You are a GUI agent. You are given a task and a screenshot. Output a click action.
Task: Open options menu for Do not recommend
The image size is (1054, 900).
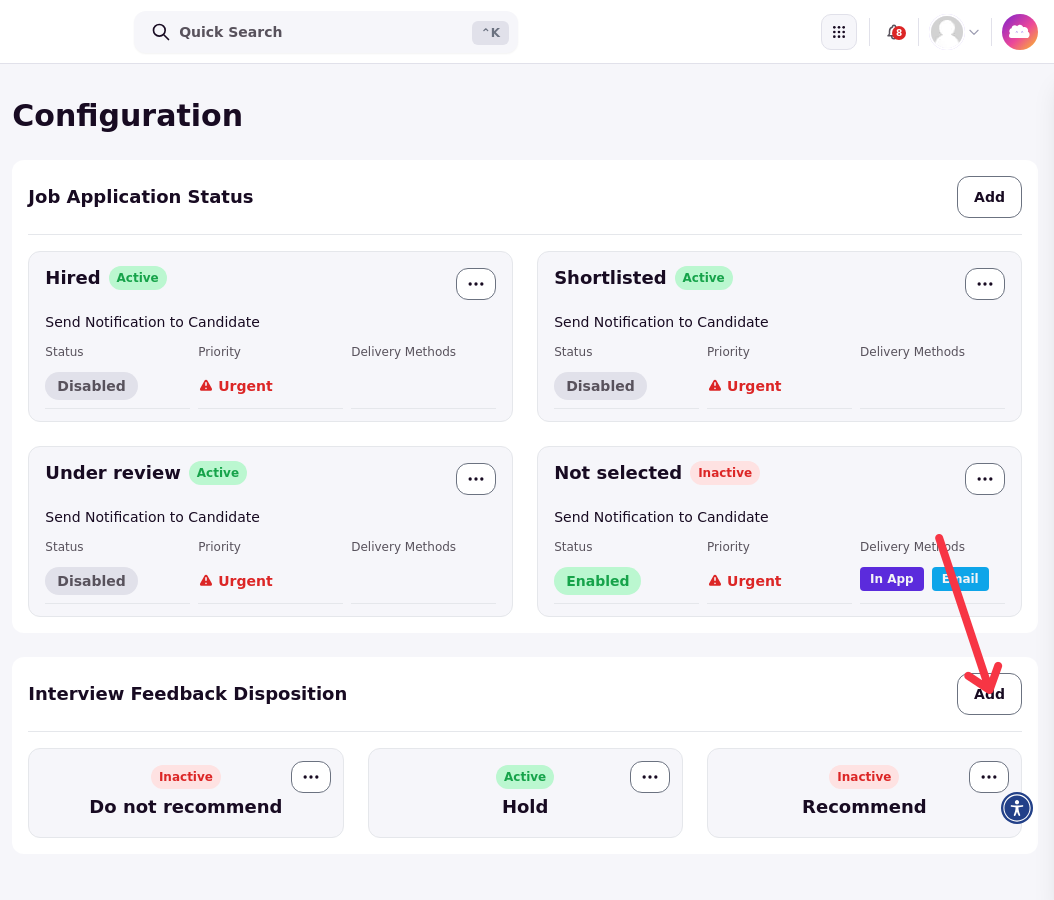coord(311,777)
